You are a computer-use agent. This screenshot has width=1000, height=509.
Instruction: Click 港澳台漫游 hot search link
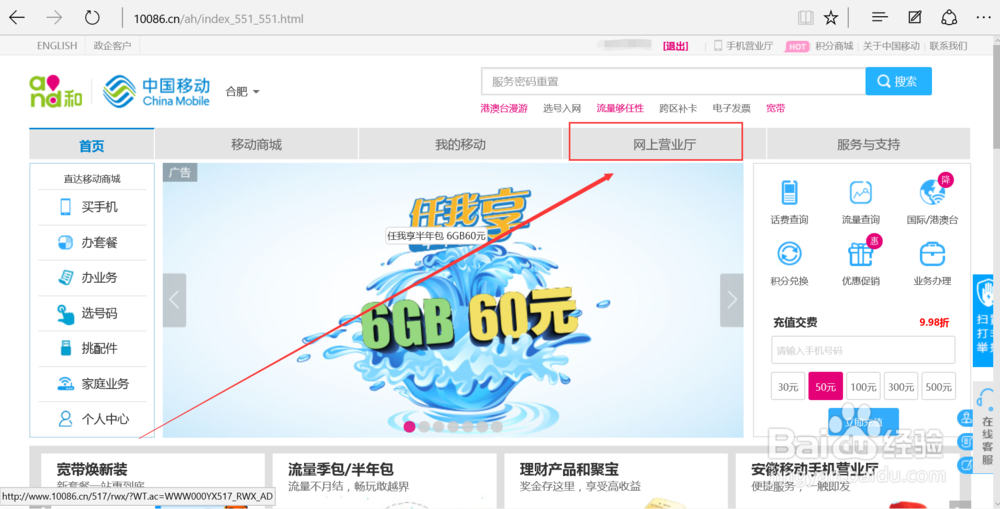(504, 108)
